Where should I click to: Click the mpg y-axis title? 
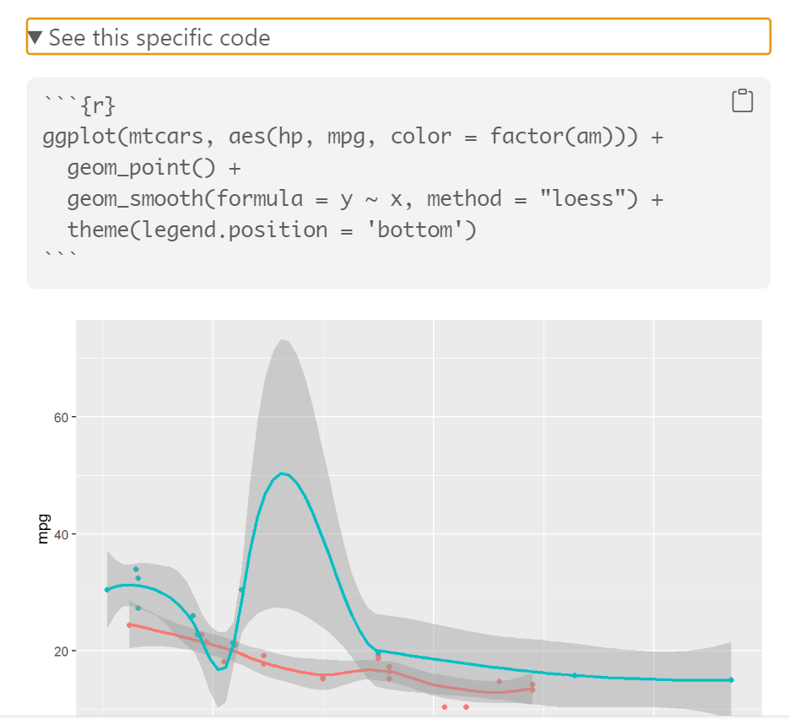click(x=43, y=529)
